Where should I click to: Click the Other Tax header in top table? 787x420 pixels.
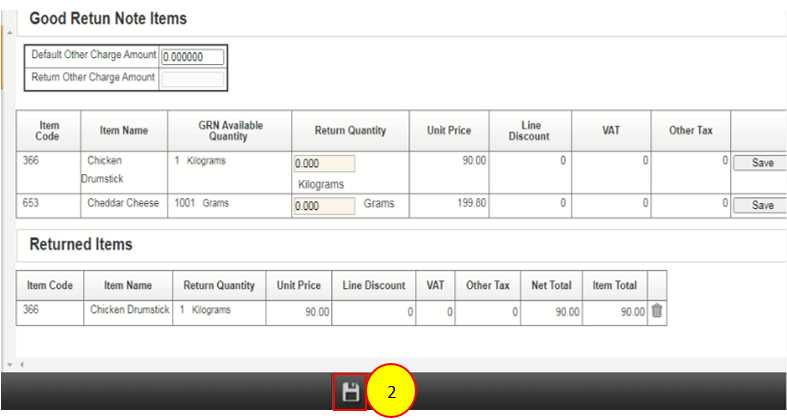click(x=690, y=131)
